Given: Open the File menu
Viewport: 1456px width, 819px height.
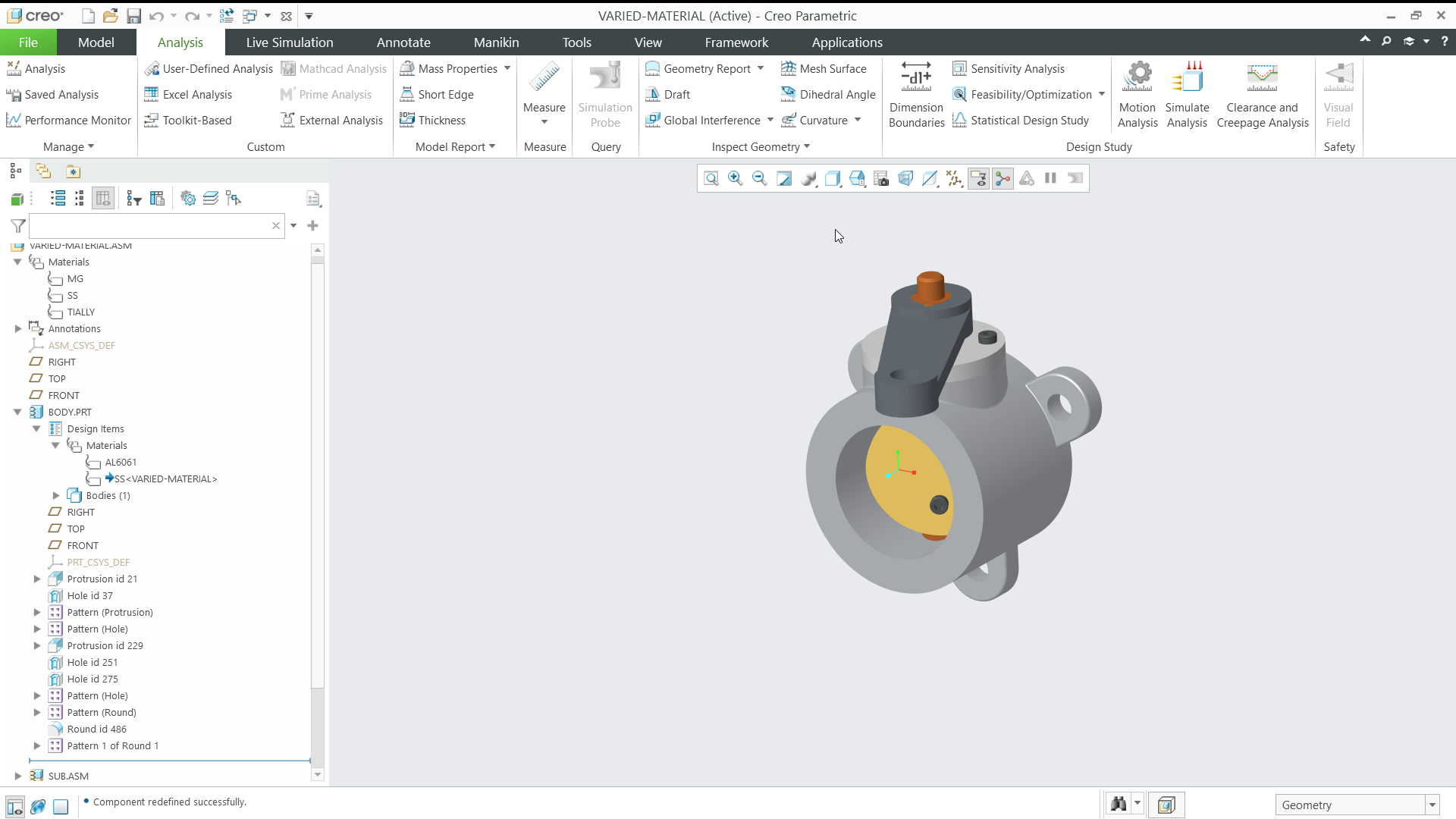Looking at the screenshot, I should tap(28, 42).
